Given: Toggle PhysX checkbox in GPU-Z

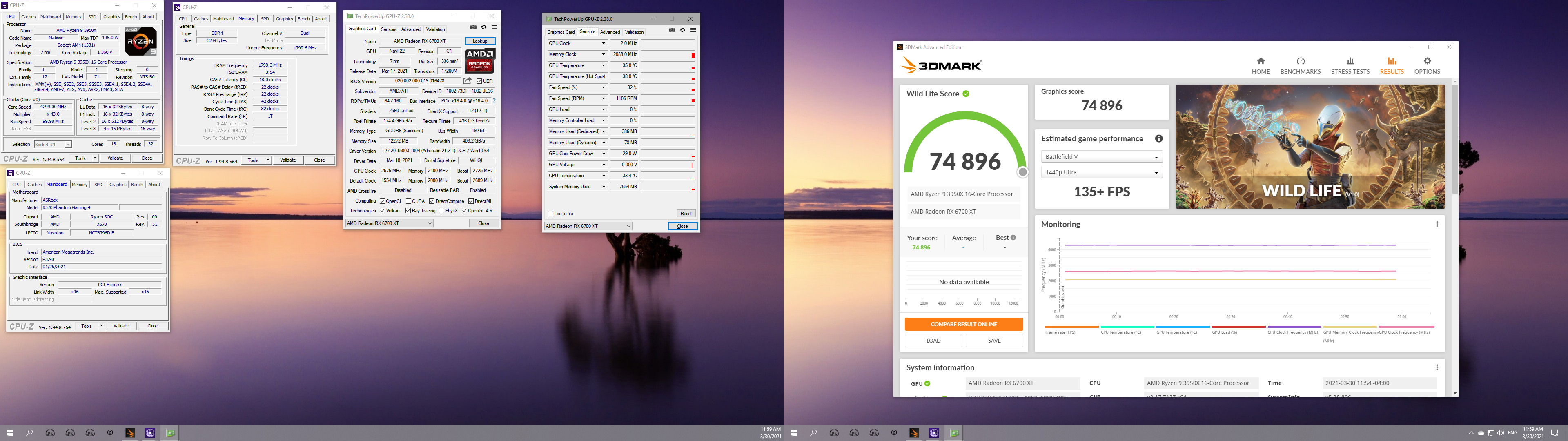Looking at the screenshot, I should [441, 211].
